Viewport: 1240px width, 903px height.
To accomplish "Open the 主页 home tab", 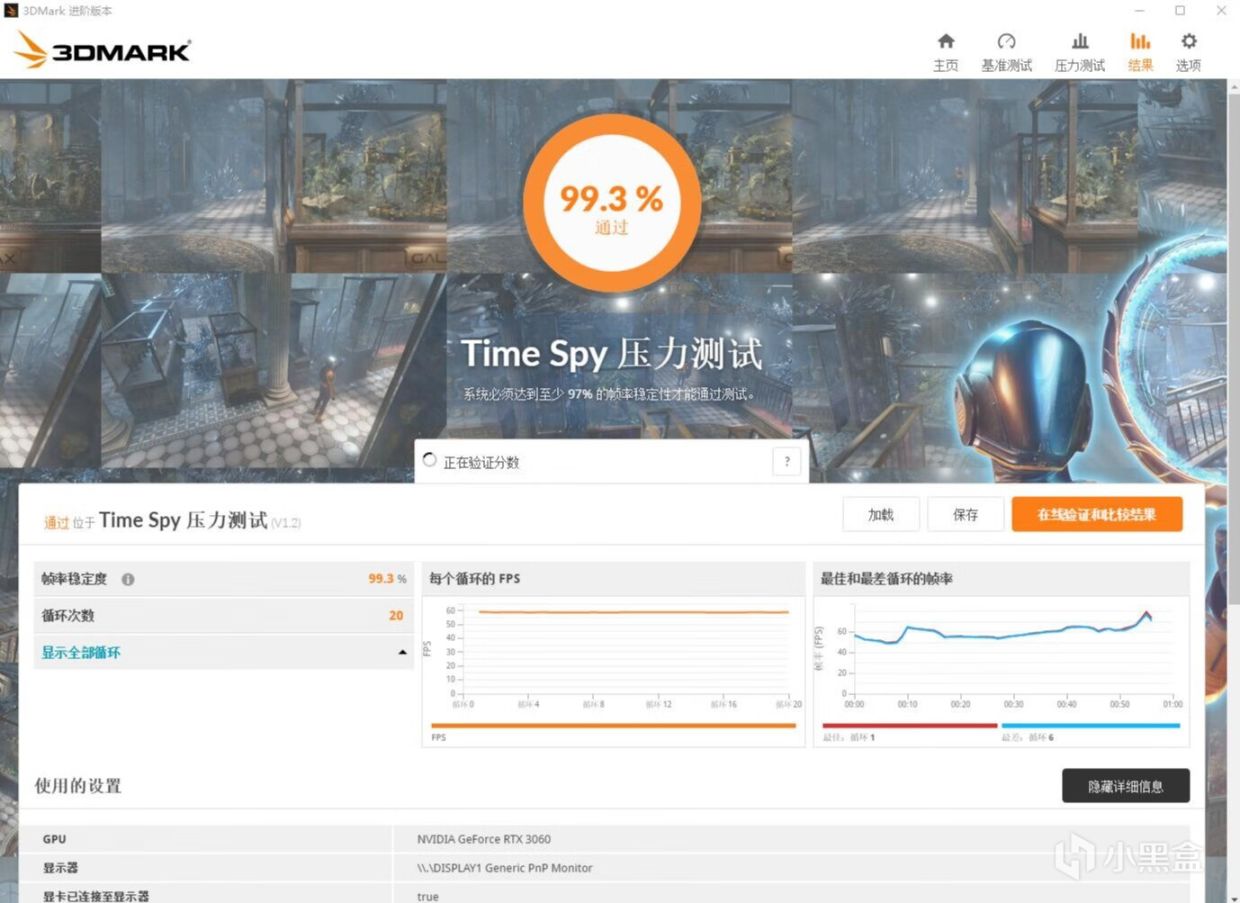I will click(945, 52).
